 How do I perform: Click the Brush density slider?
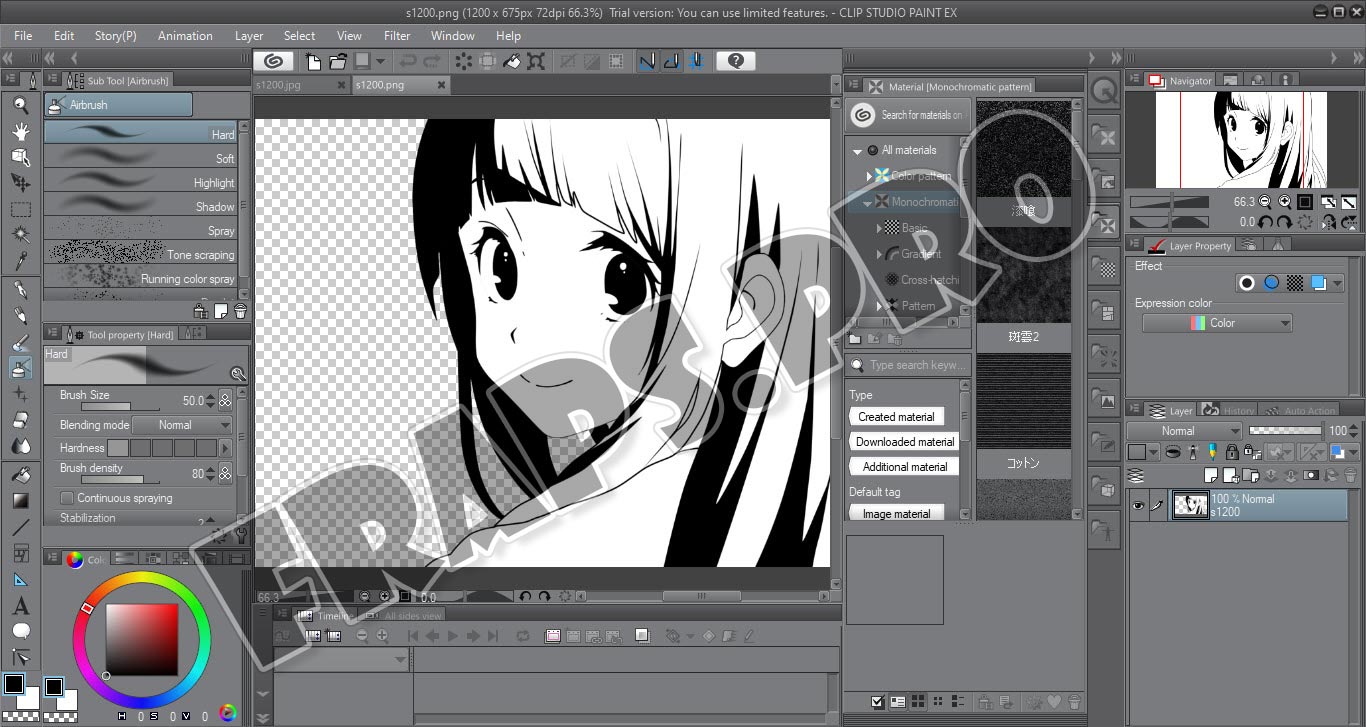(x=120, y=479)
